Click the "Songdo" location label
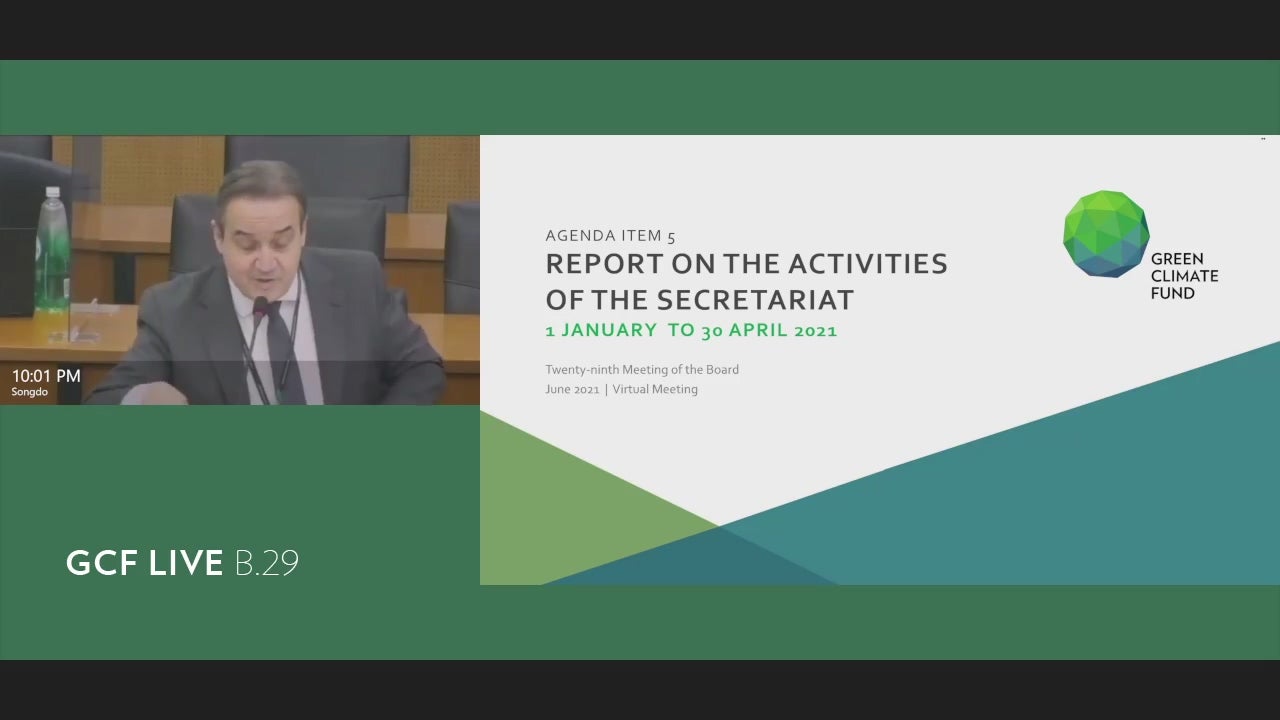 click(30, 392)
